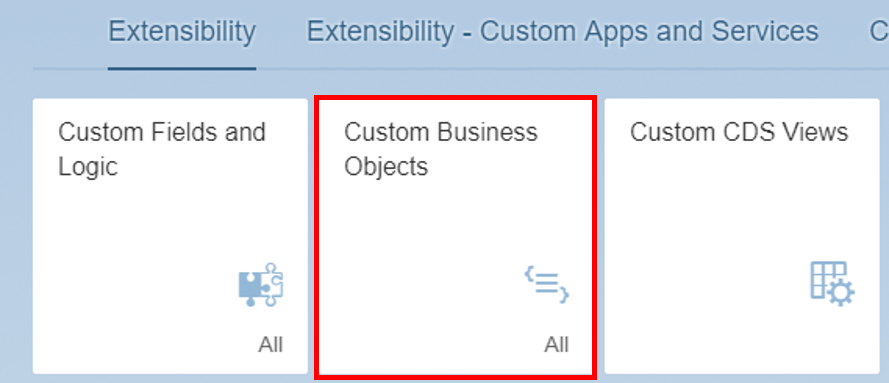889x383 pixels.
Task: Click the puzzle piece icon on Custom Fields tile
Action: pos(260,285)
